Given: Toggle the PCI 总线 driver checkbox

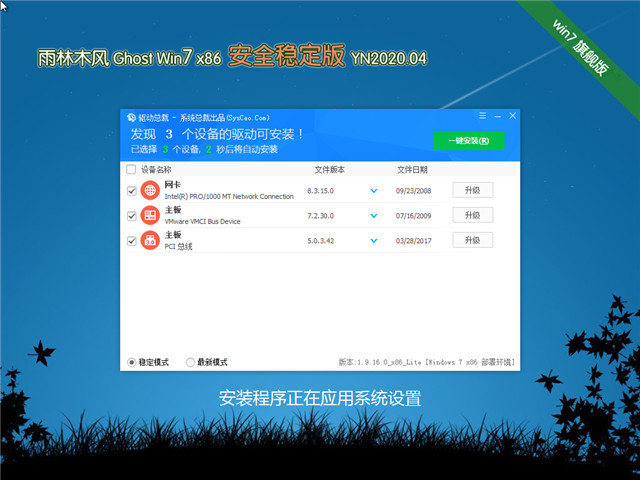Looking at the screenshot, I should (x=132, y=240).
